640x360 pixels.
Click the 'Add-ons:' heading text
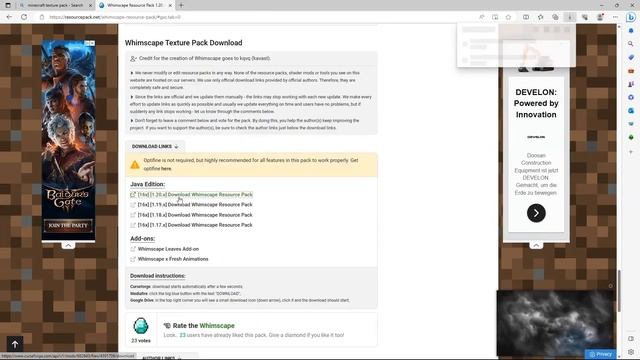pos(142,239)
